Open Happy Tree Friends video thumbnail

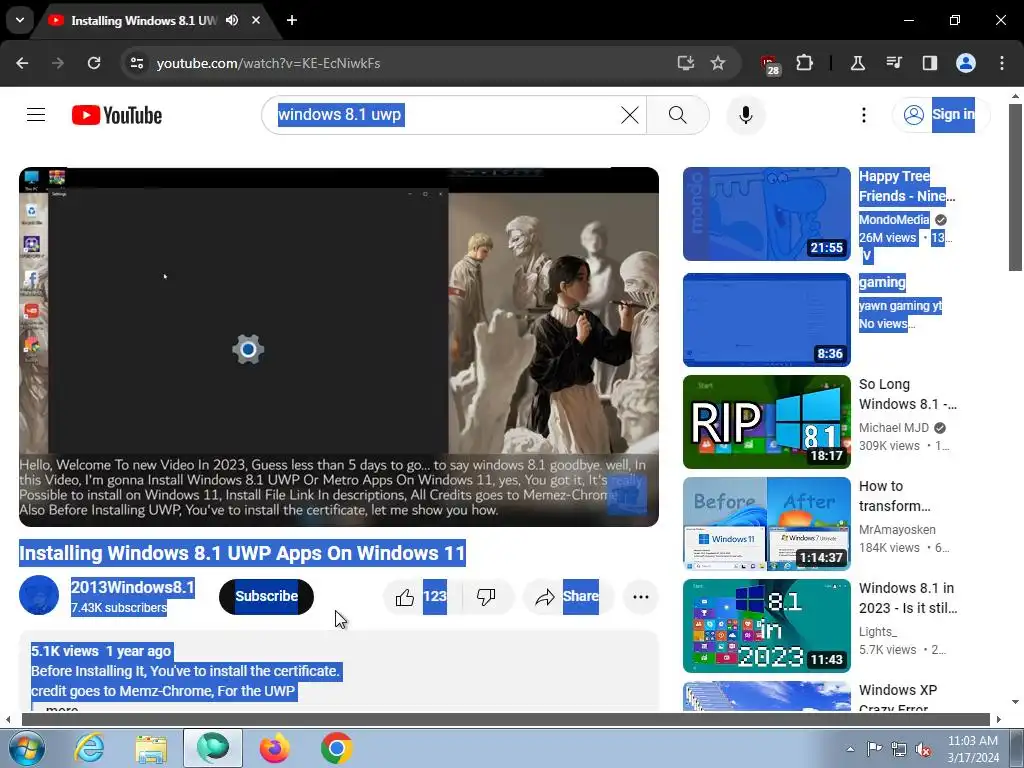pyautogui.click(x=767, y=214)
